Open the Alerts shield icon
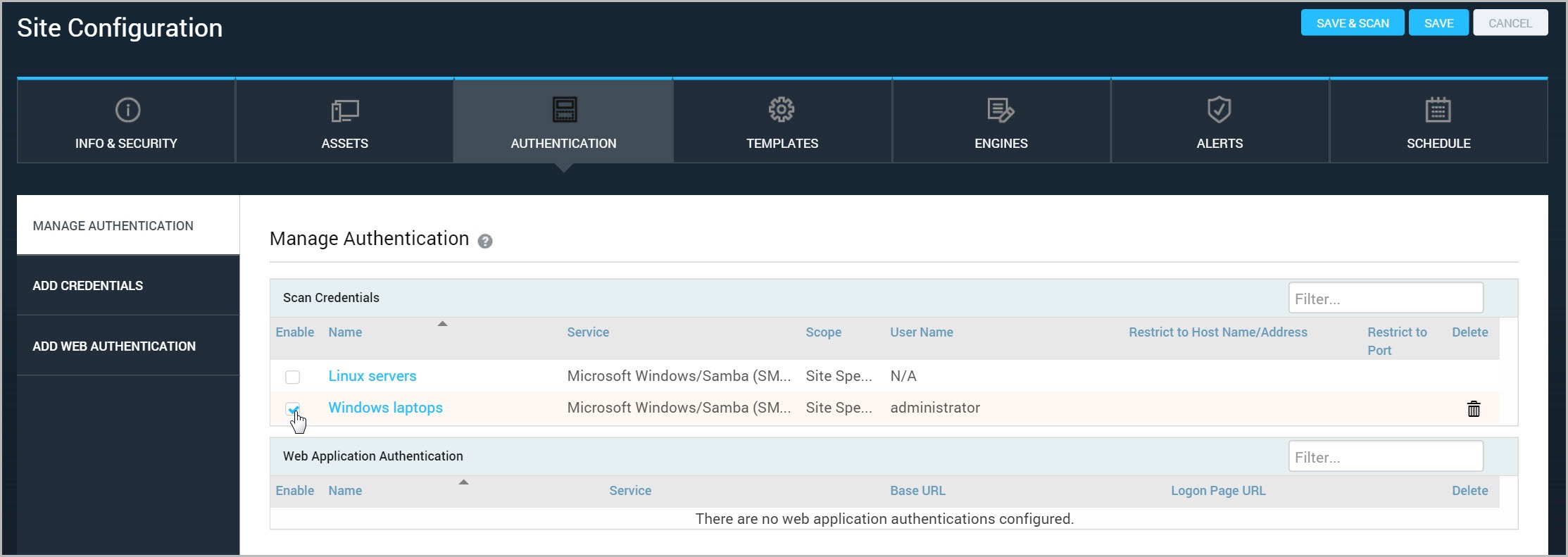This screenshot has width=1568, height=557. coord(1219,110)
